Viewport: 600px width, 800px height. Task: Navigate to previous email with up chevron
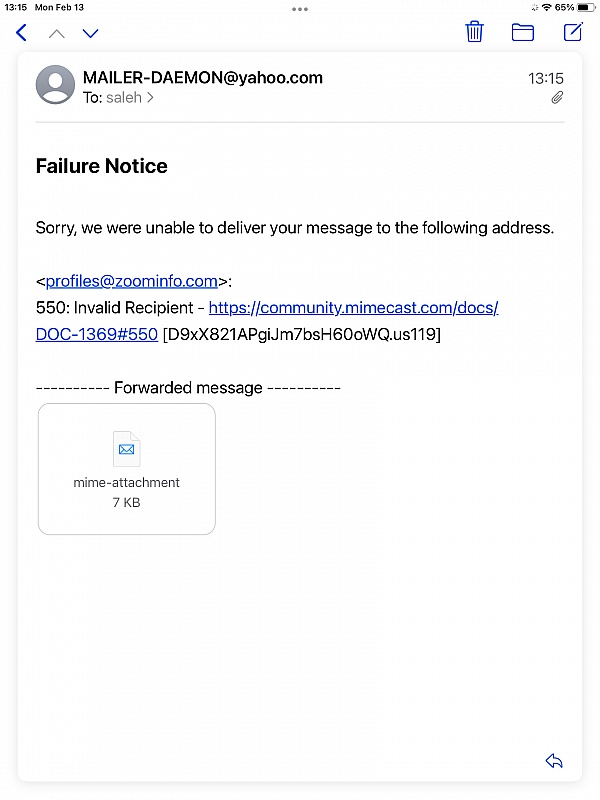(x=57, y=33)
